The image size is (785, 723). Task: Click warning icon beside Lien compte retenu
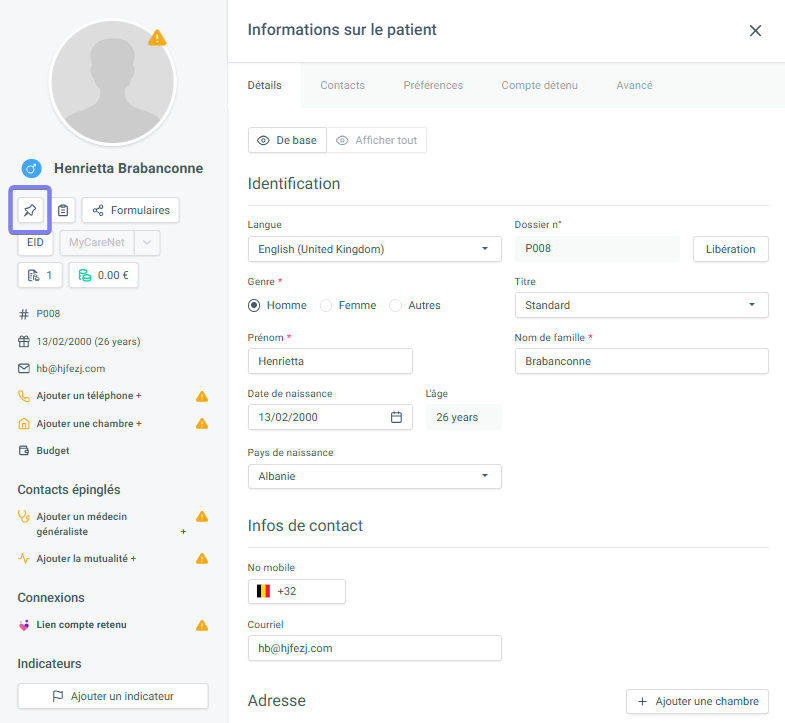[x=201, y=625]
